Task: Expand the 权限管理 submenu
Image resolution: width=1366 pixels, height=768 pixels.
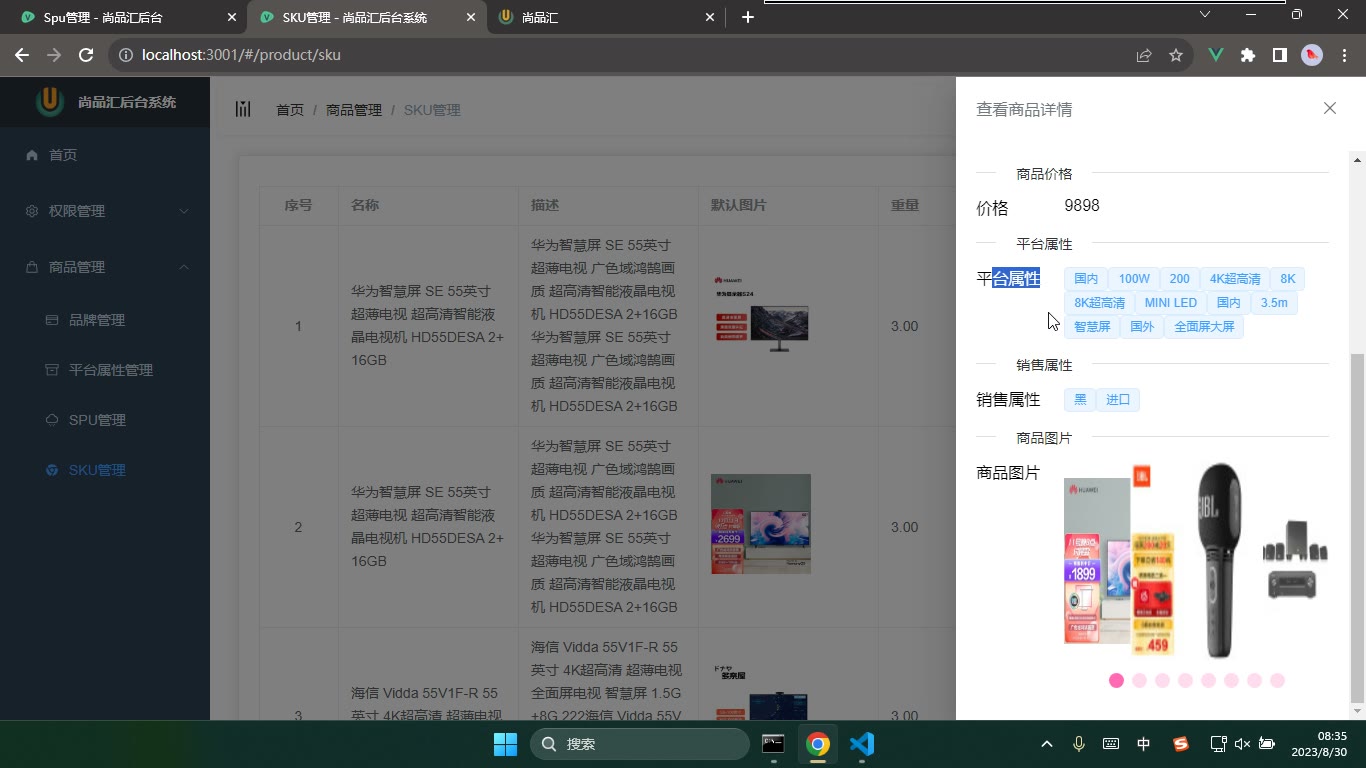Action: click(x=105, y=211)
